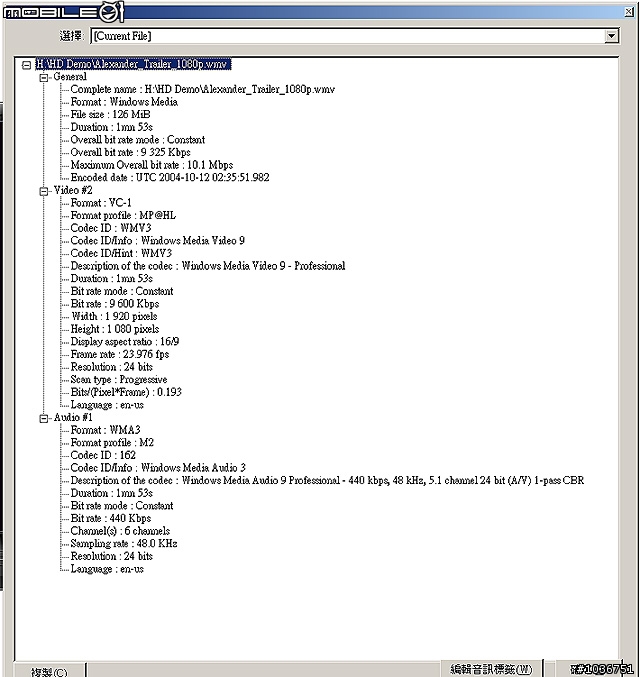
Task: Collapse the Audio #1 section
Action: (x=44, y=418)
